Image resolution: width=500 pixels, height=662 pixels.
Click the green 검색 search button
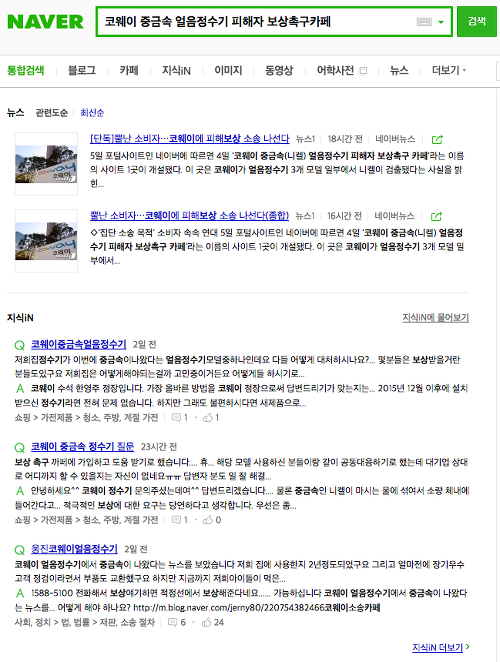click(477, 21)
